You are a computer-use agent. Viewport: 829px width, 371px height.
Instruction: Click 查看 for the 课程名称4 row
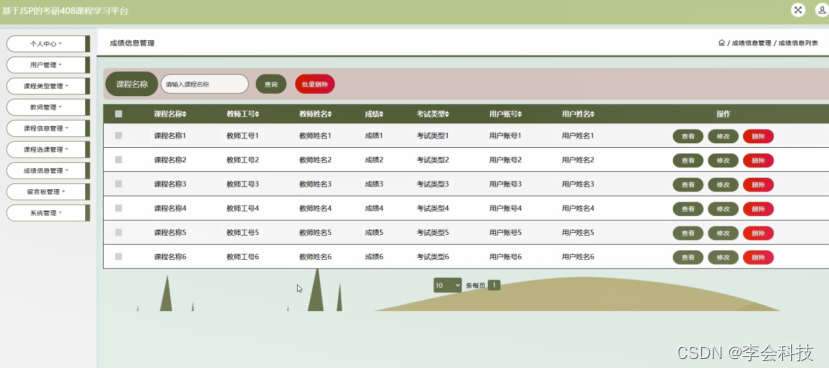coord(688,209)
